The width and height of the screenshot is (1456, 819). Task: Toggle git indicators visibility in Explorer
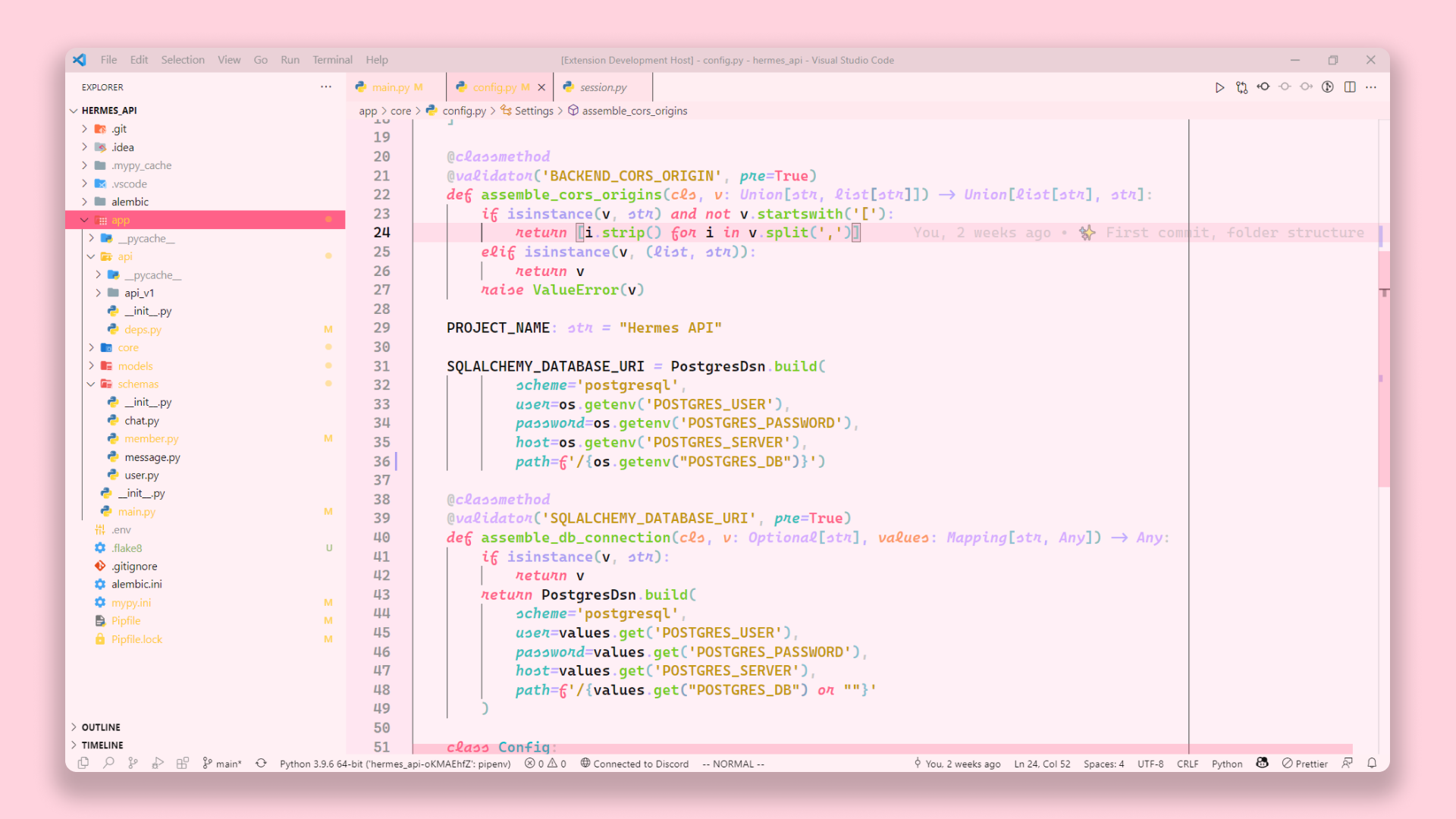pos(325,87)
